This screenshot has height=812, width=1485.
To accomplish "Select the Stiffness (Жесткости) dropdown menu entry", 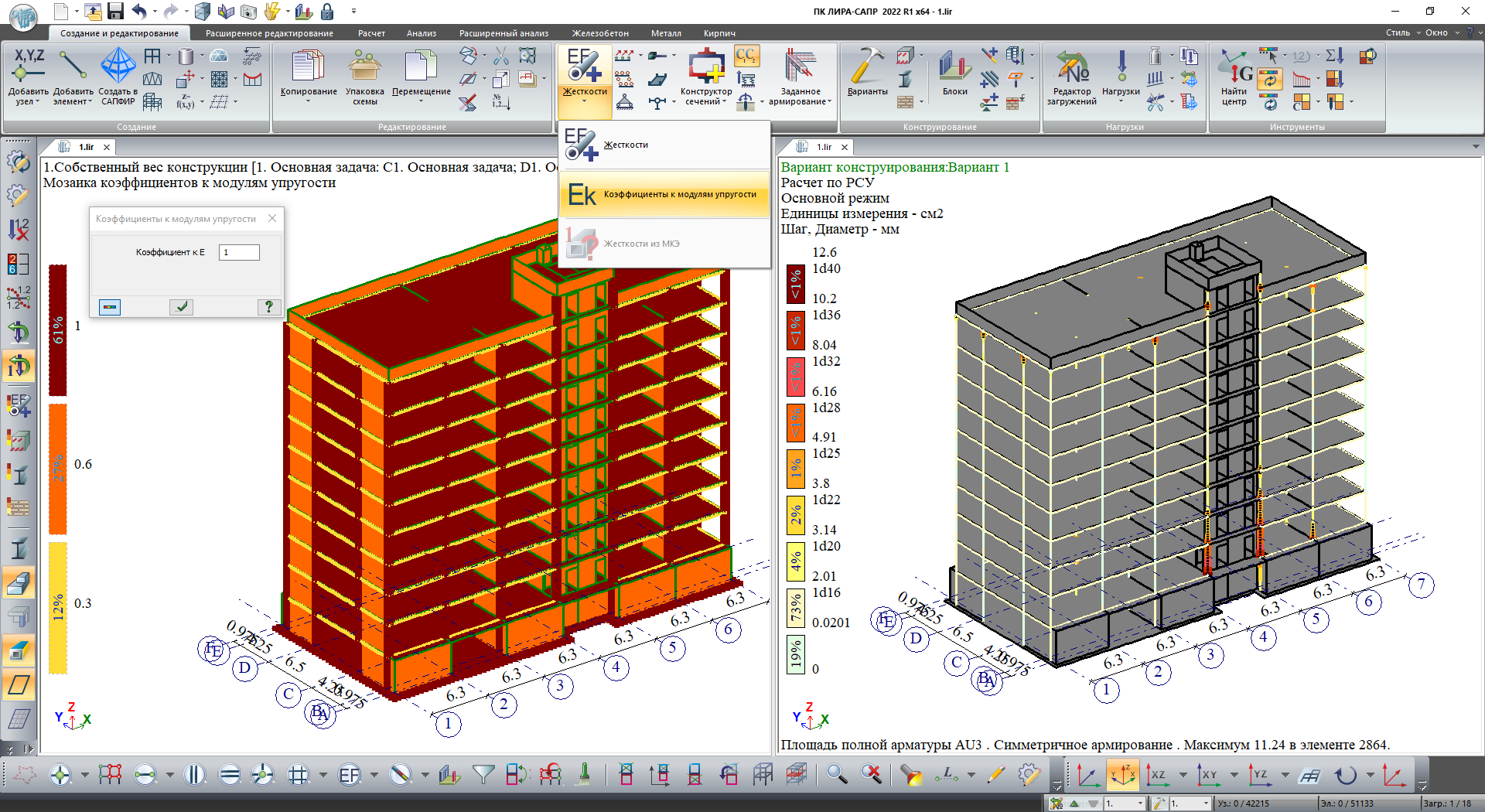I will click(626, 145).
